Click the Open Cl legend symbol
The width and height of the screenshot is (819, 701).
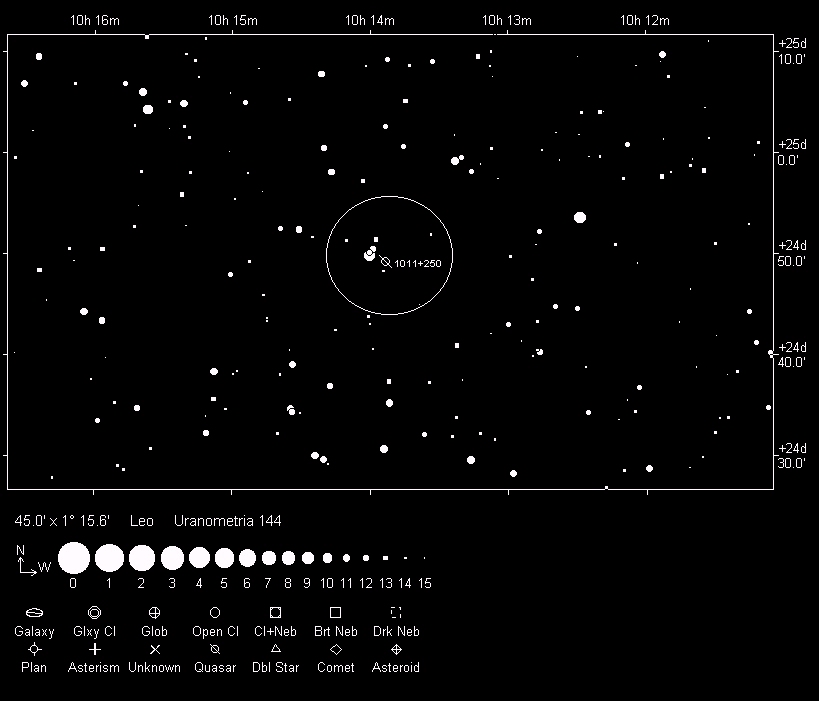click(x=215, y=612)
